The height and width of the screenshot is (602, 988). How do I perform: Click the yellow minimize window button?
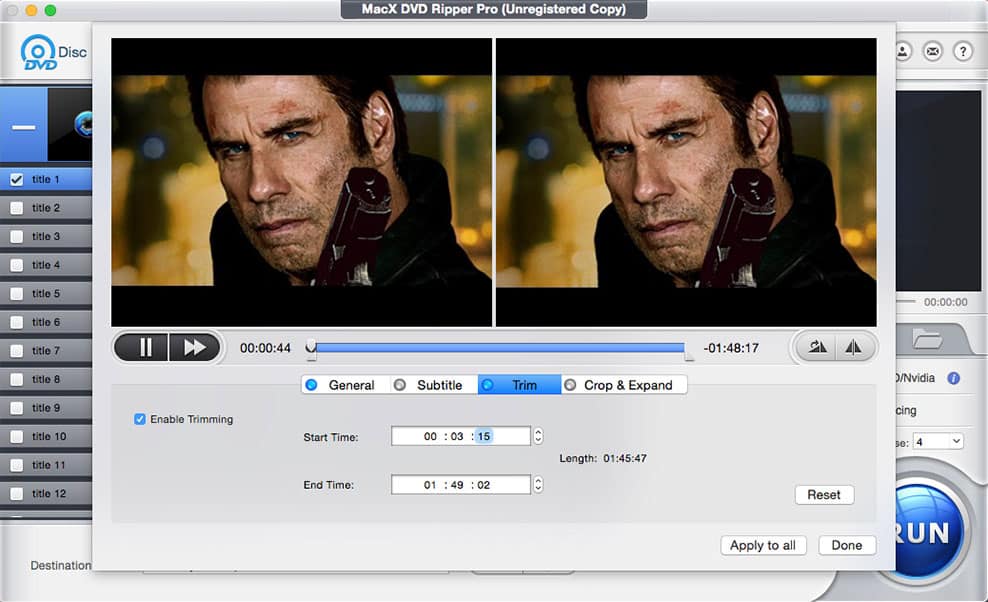[x=32, y=10]
